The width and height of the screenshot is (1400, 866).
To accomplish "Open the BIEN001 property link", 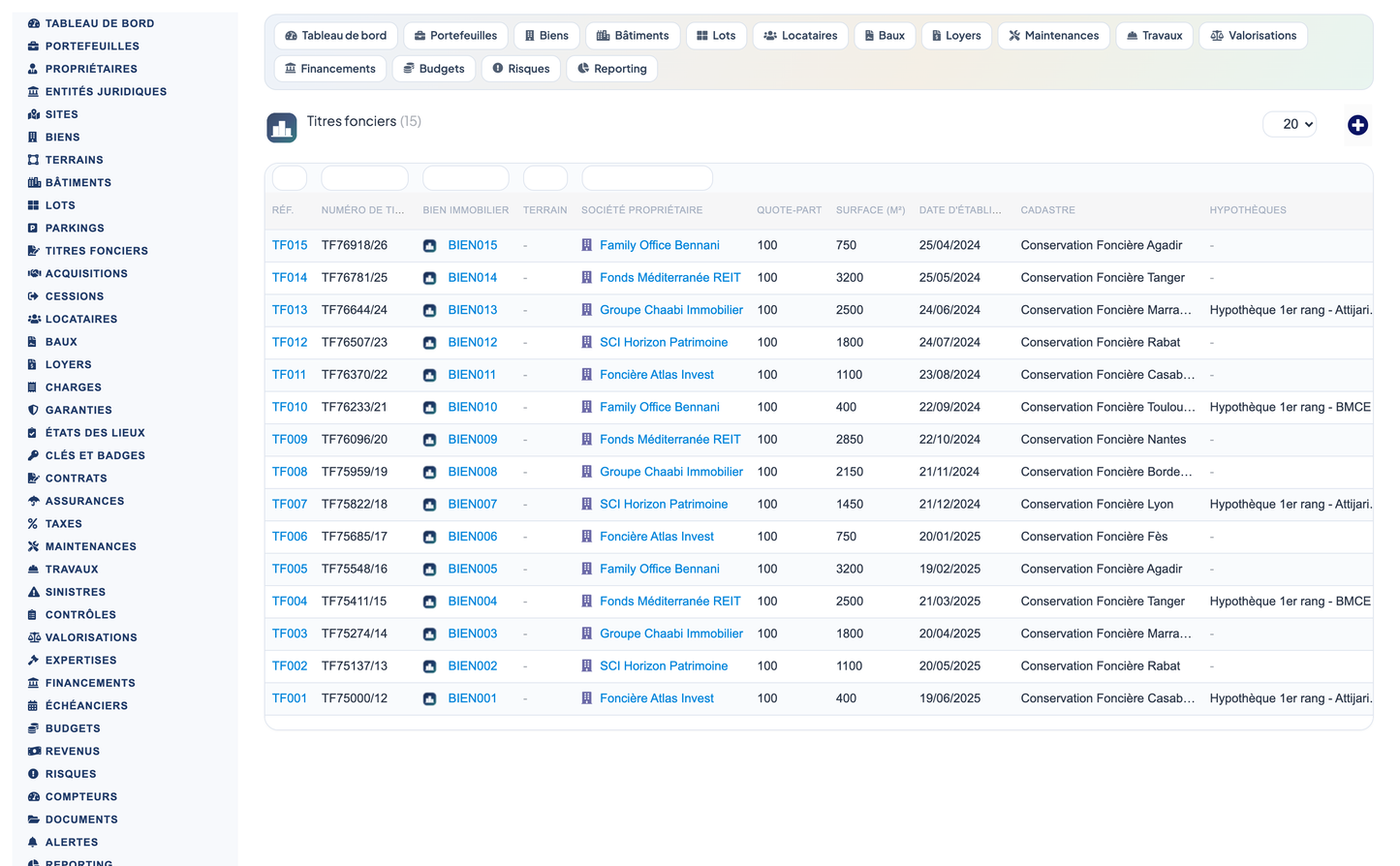I will pos(472,698).
